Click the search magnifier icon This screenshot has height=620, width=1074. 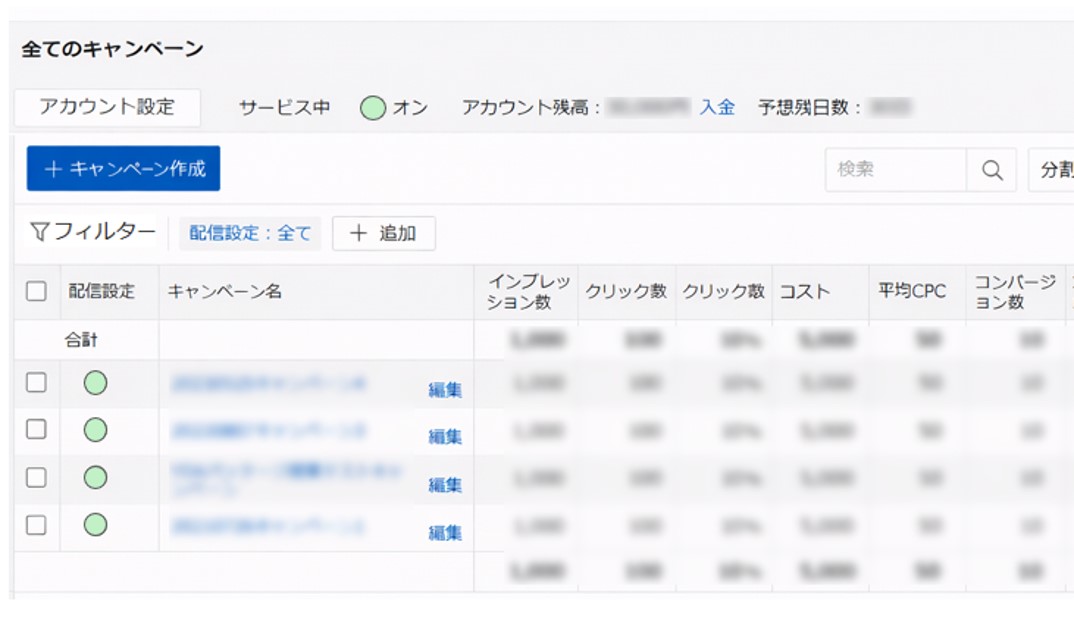pyautogui.click(x=991, y=170)
